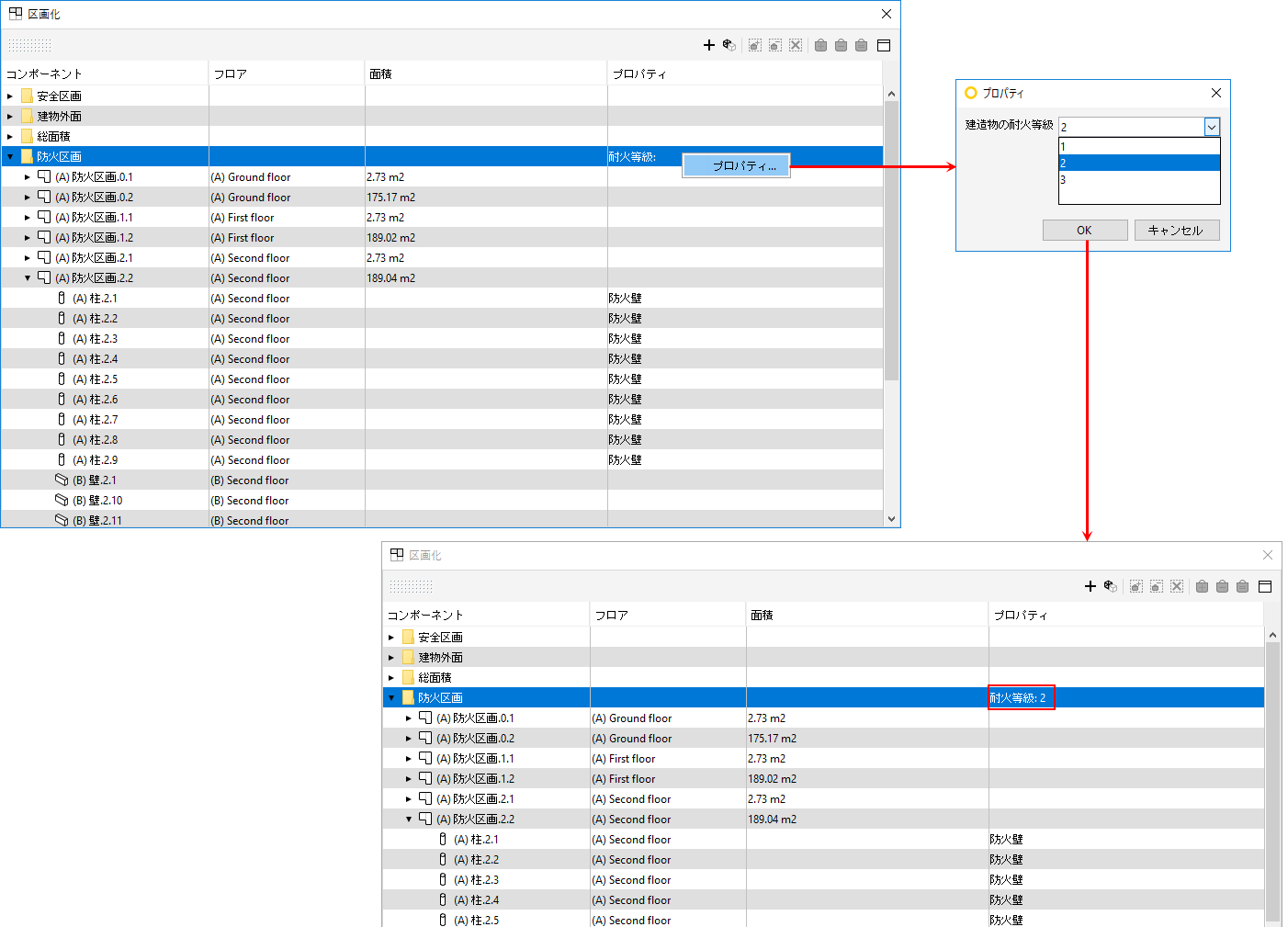Click キャンセル in the プロパティ dialog

[1177, 230]
